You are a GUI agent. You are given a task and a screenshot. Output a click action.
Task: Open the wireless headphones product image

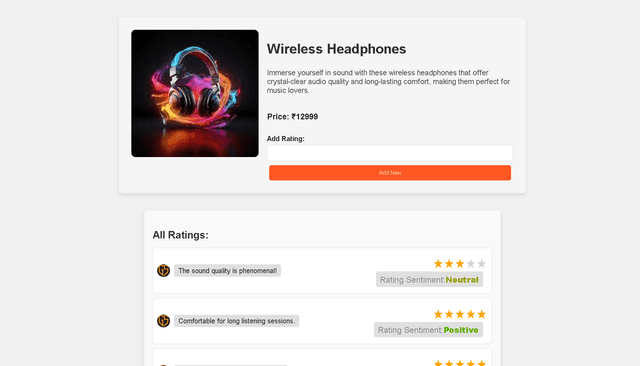pyautogui.click(x=195, y=93)
